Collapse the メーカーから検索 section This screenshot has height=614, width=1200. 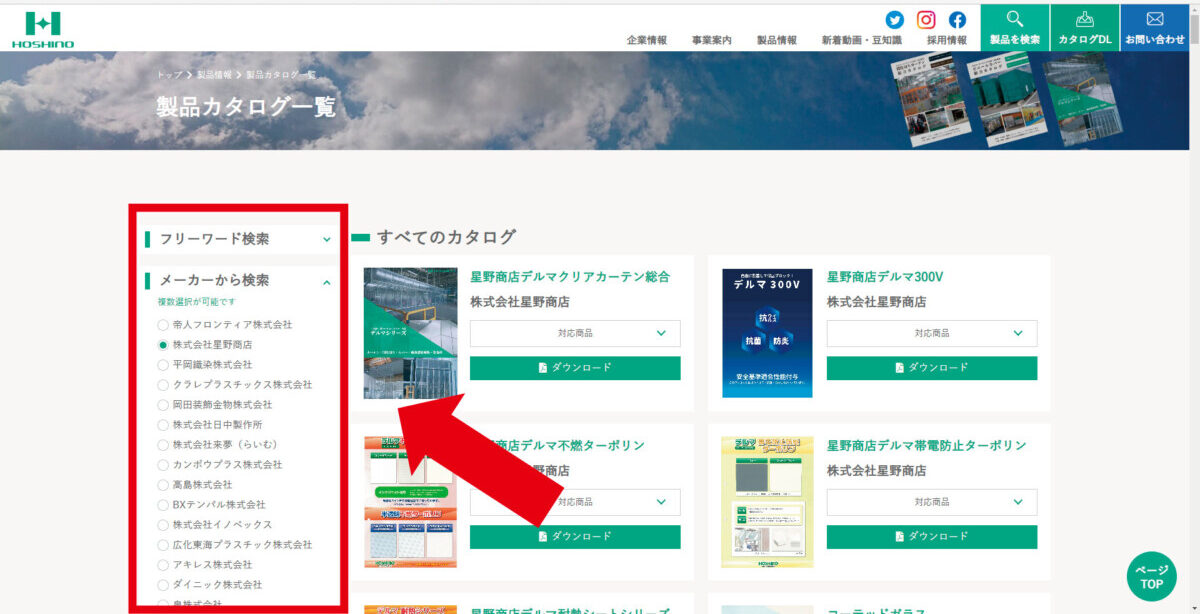tap(239, 281)
